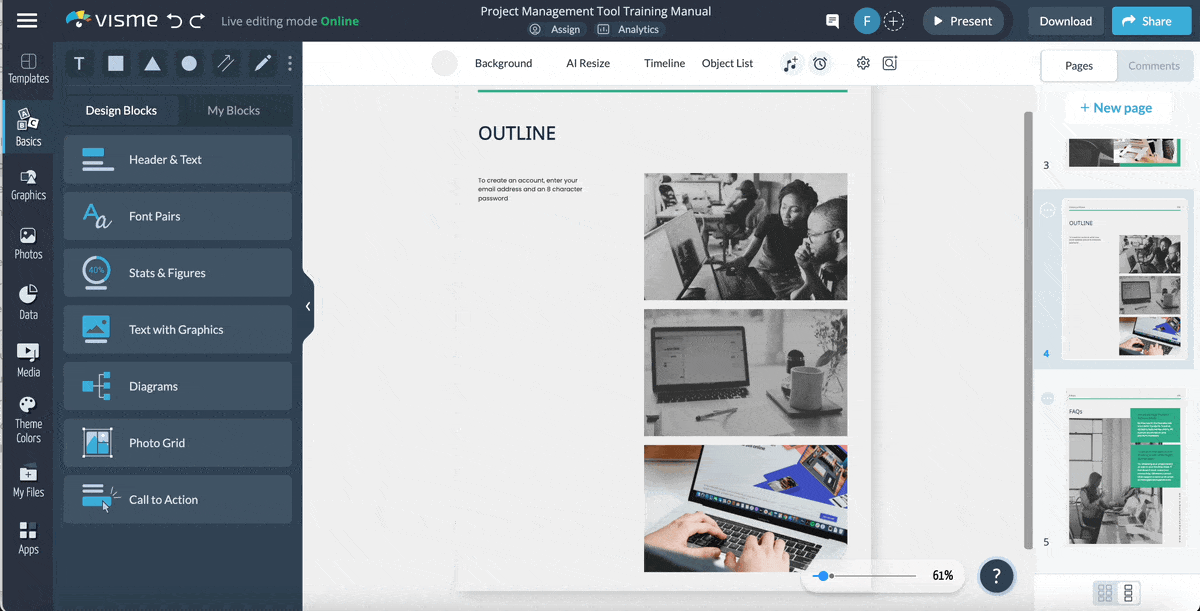Open page 4 thumbnail options menu
1200x611 pixels.
coord(1048,210)
